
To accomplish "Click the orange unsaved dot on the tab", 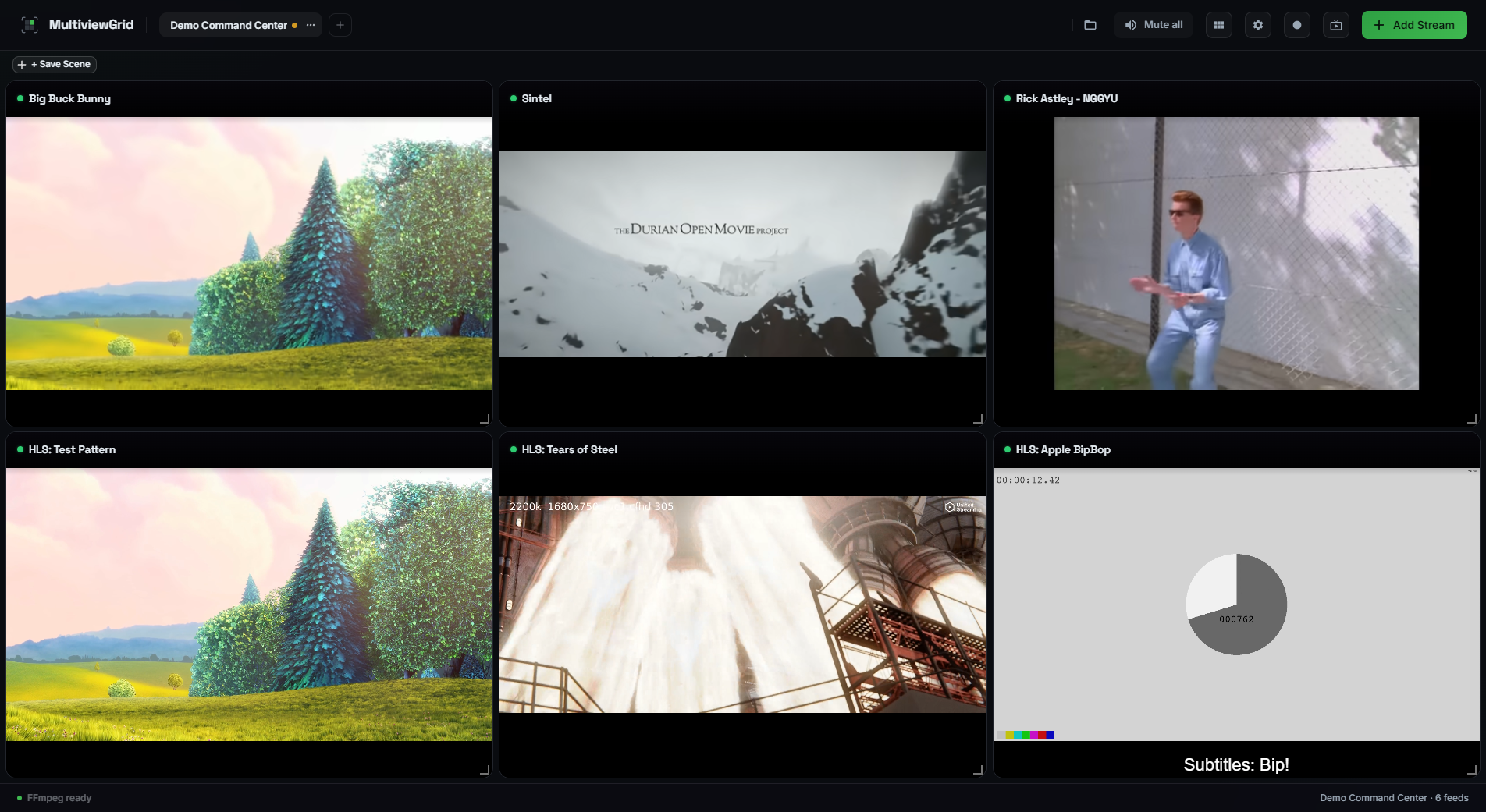I will coord(294,25).
